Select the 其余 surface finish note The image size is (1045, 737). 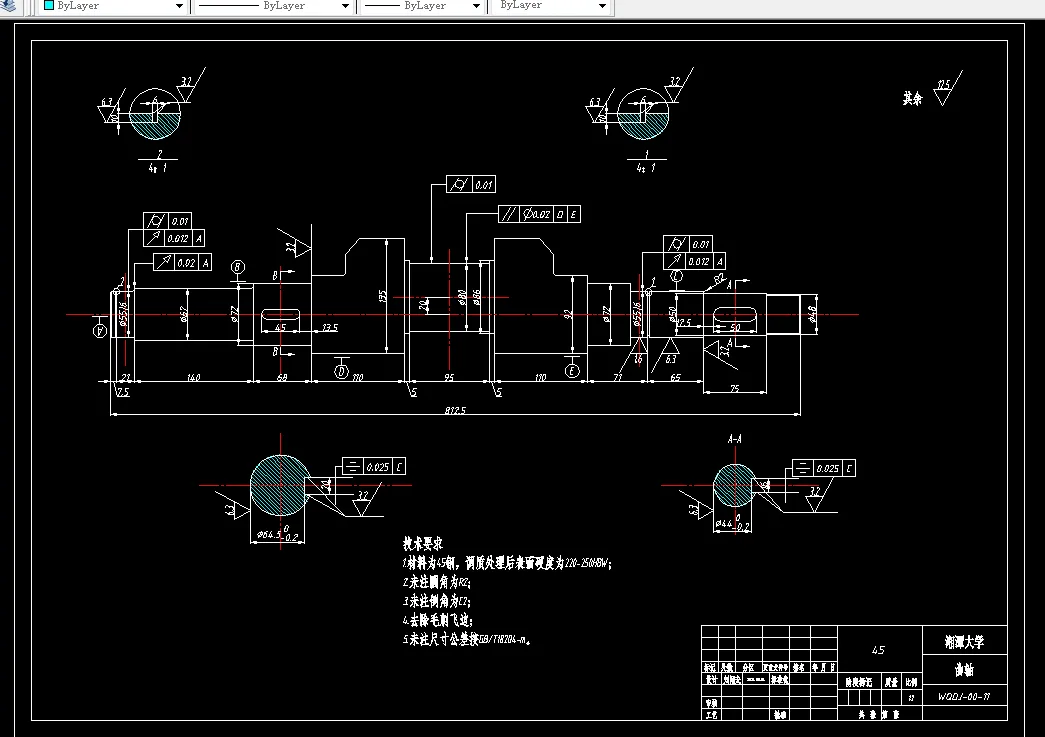click(913, 99)
